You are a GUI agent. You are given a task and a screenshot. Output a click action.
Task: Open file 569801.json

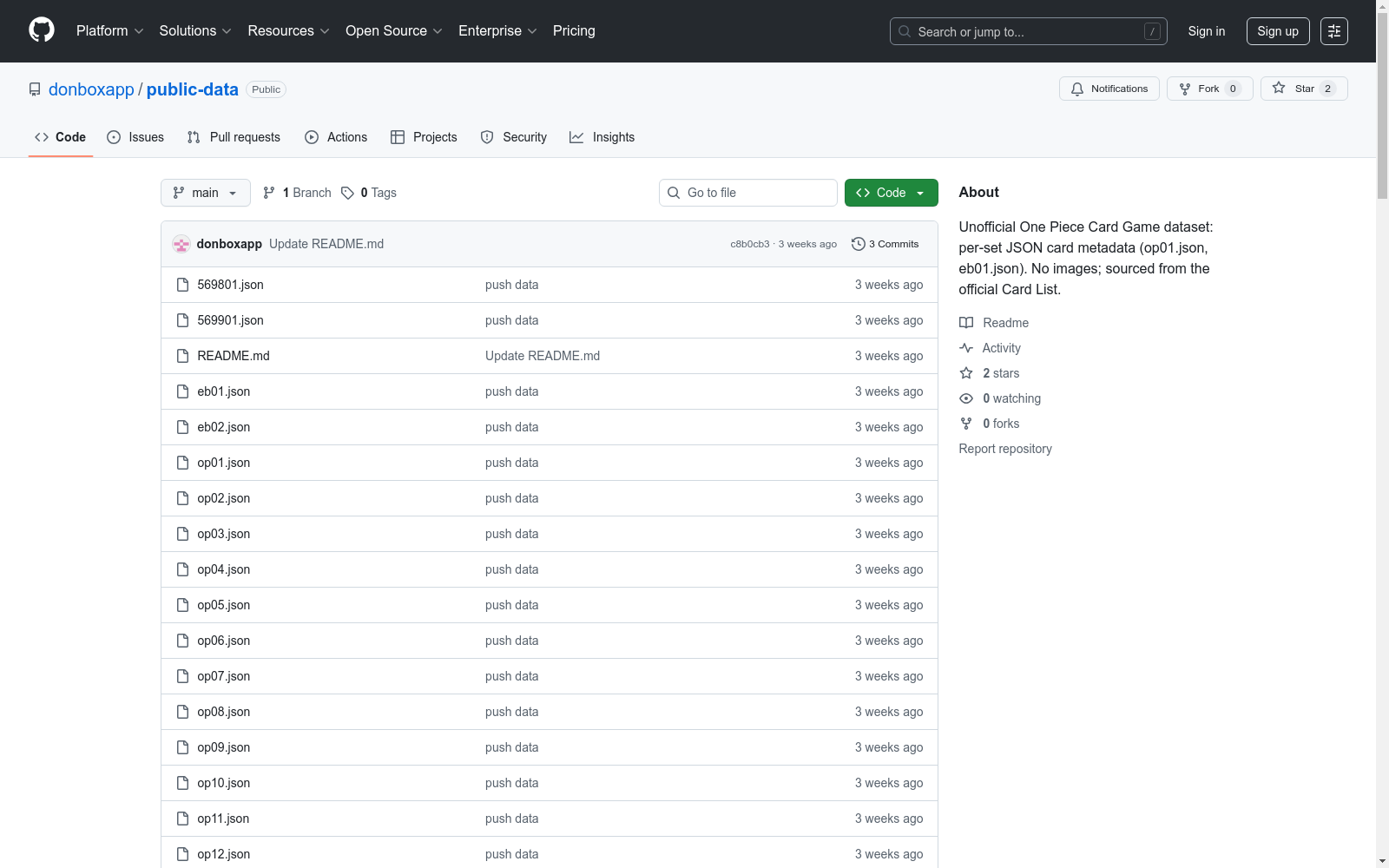point(230,285)
